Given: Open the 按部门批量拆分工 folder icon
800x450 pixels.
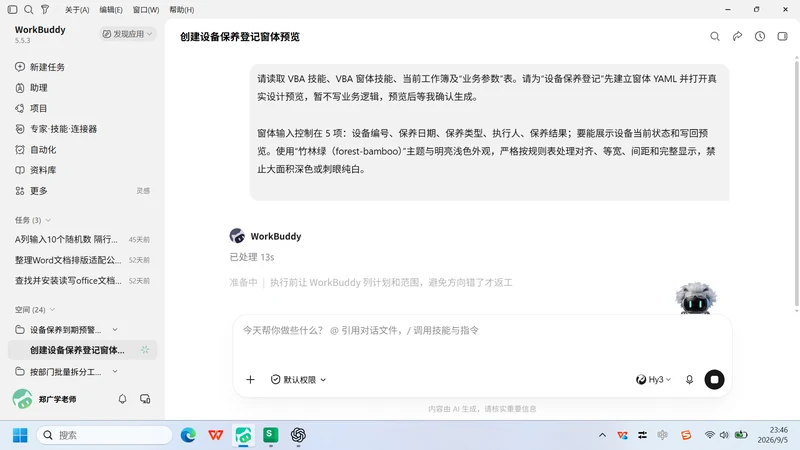Looking at the screenshot, I should pyautogui.click(x=19, y=371).
